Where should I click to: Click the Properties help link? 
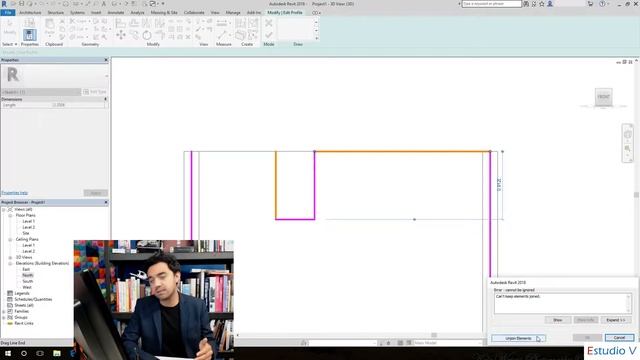(x=15, y=193)
